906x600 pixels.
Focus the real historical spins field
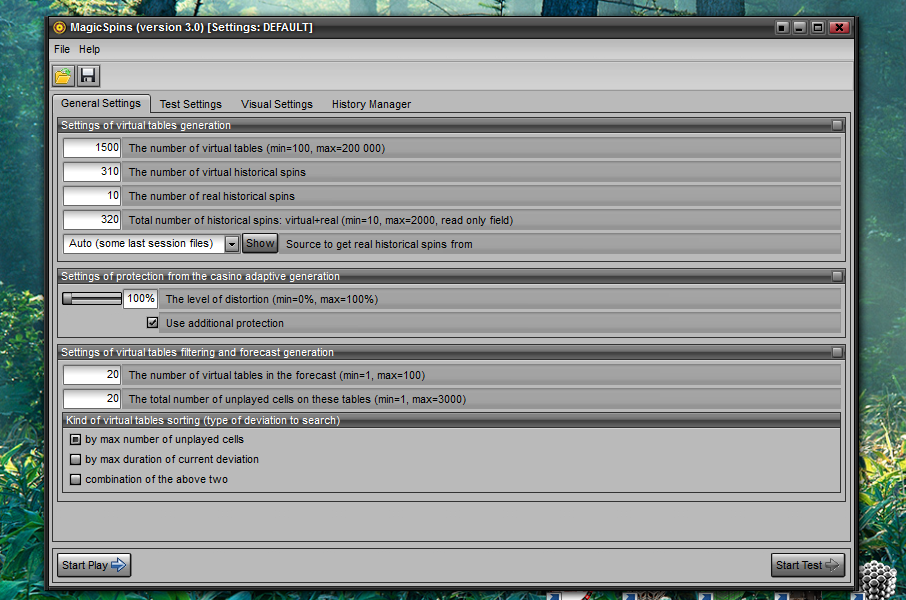(x=92, y=196)
